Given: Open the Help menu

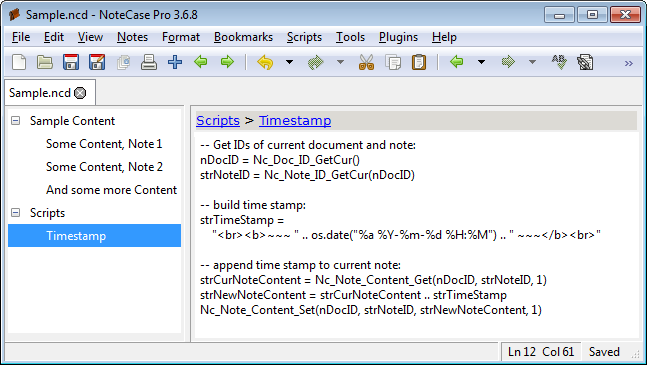Looking at the screenshot, I should point(444,37).
